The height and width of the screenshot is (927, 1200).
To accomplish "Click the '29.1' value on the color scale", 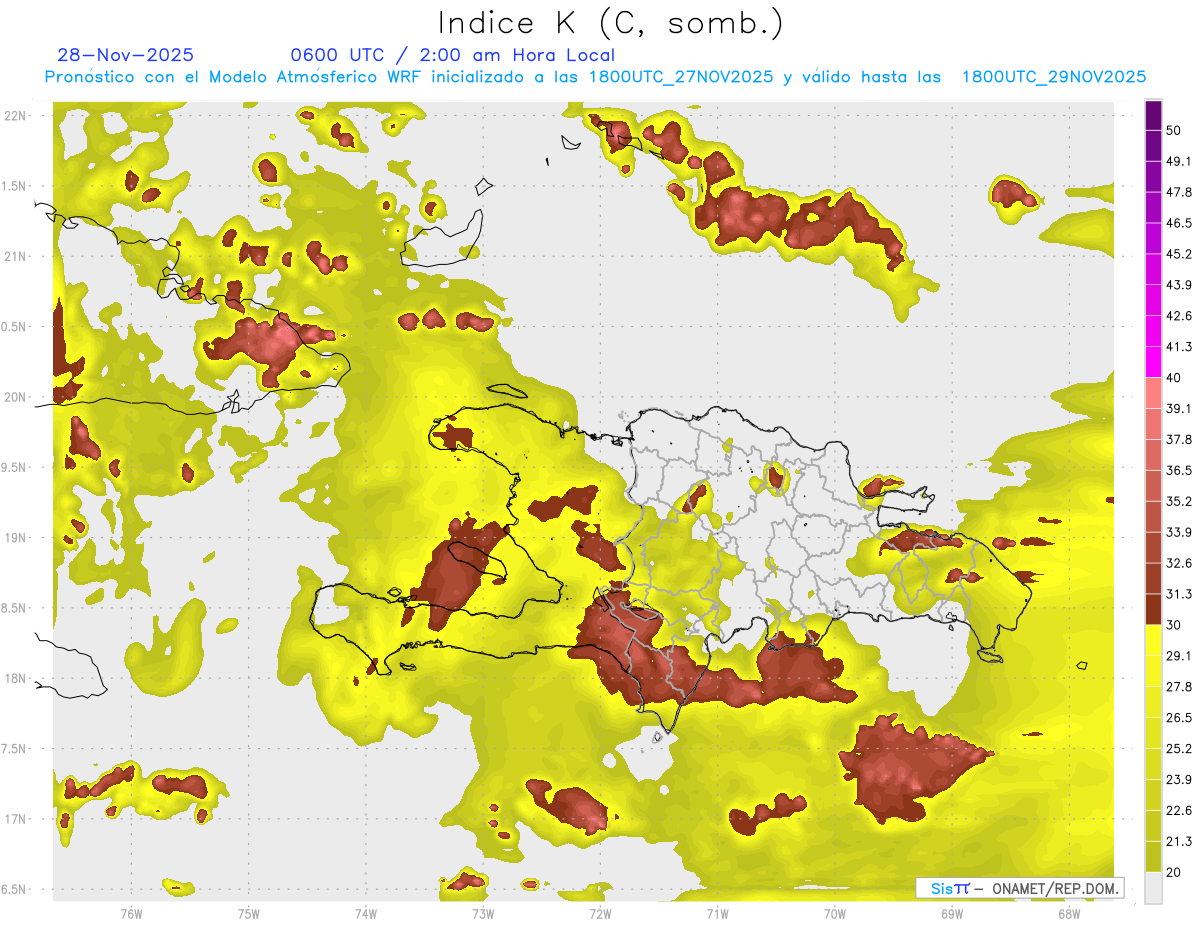I will click(1178, 655).
